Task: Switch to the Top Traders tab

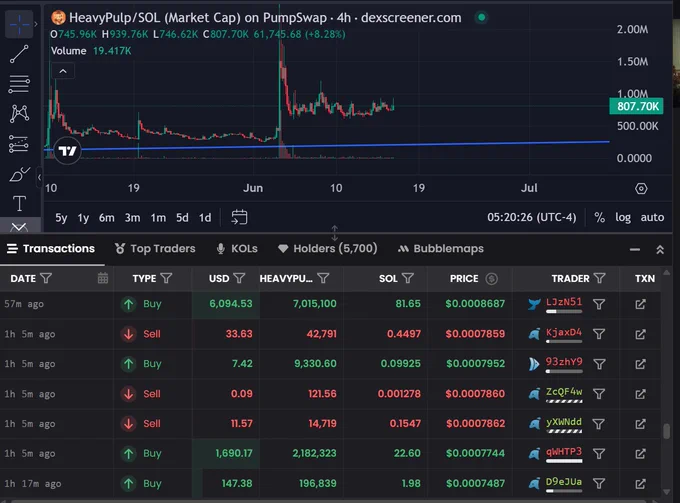Action: coord(155,248)
